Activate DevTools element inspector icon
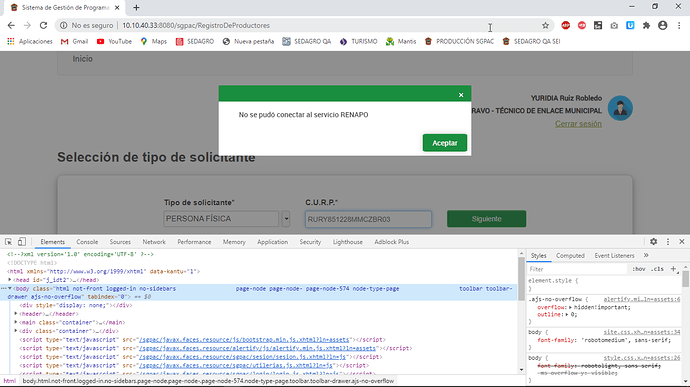This screenshot has width=690, height=387. pyautogui.click(x=8, y=242)
